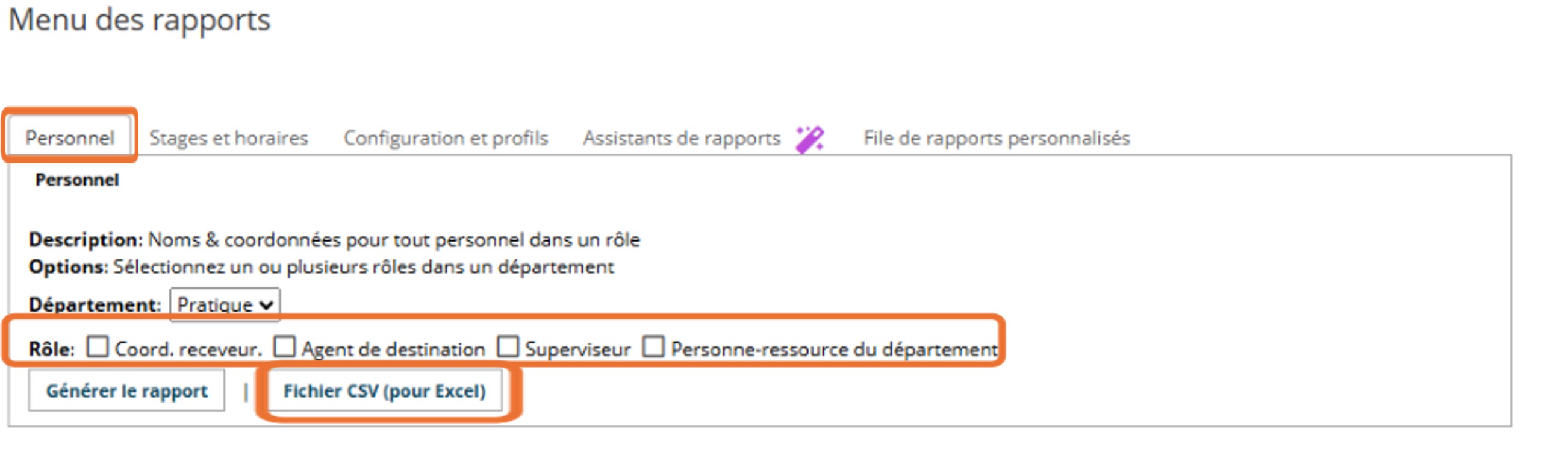This screenshot has width=1568, height=464.
Task: Click the Agent de destination label text
Action: click(x=393, y=350)
